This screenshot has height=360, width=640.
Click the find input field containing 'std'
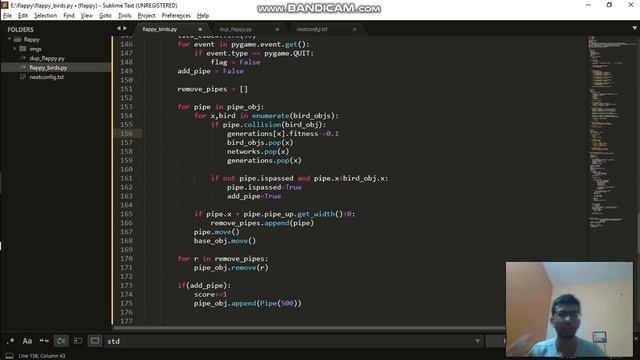tap(293, 341)
